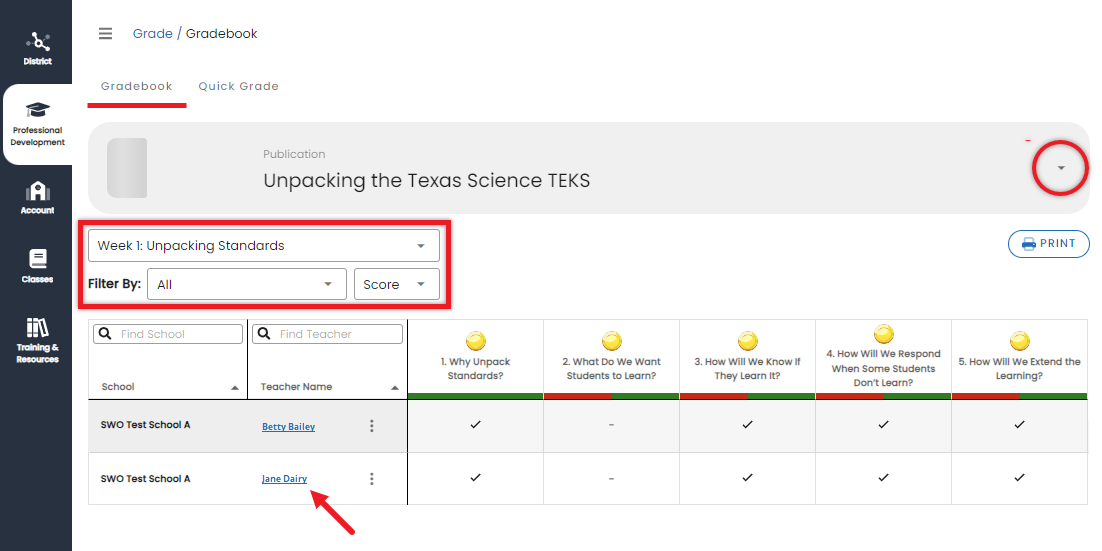Sort by Teacher Name column arrow
This screenshot has height=551, width=1102.
click(395, 388)
